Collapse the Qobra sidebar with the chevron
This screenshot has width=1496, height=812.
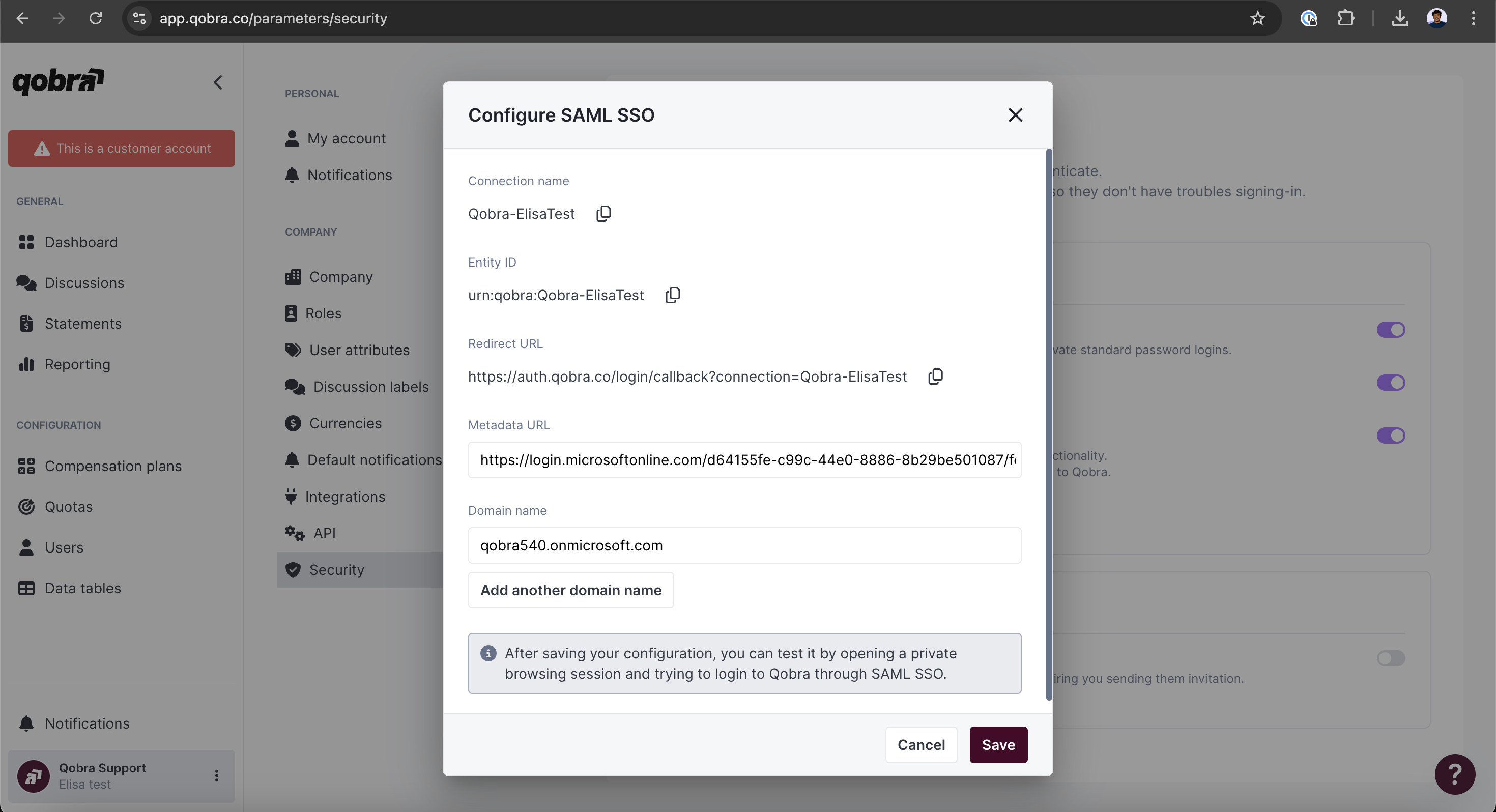tap(218, 82)
